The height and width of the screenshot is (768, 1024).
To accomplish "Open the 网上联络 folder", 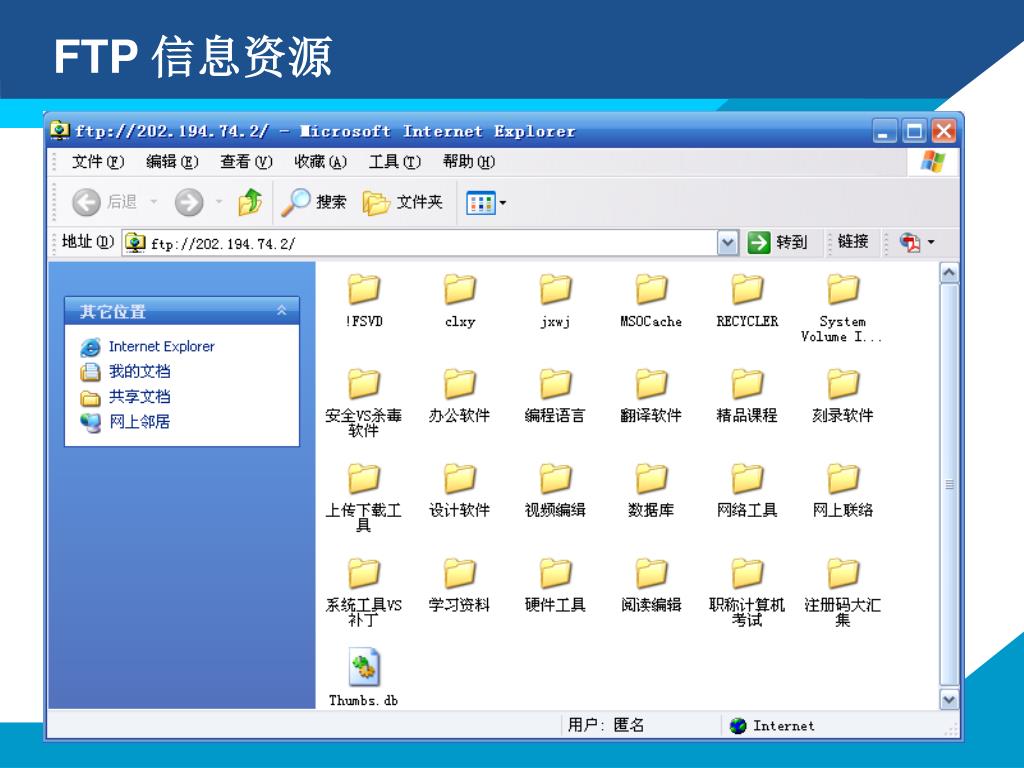I will tap(842, 490).
